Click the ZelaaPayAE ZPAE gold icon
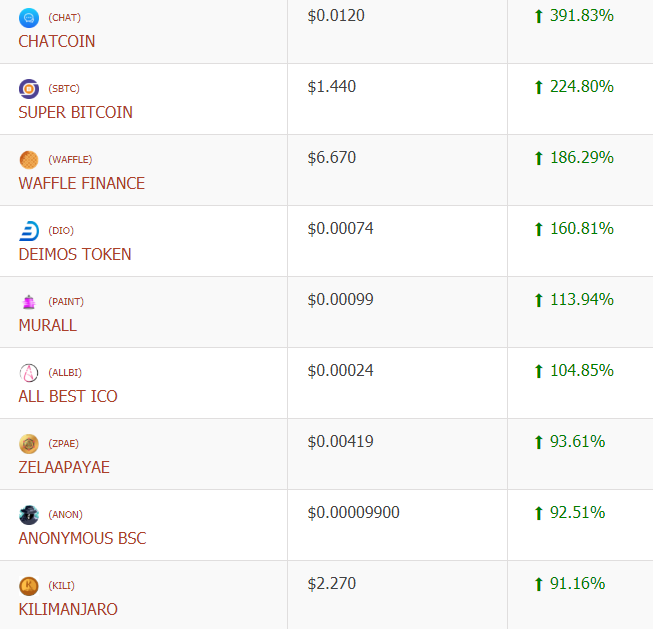The height and width of the screenshot is (629, 653). [29, 444]
